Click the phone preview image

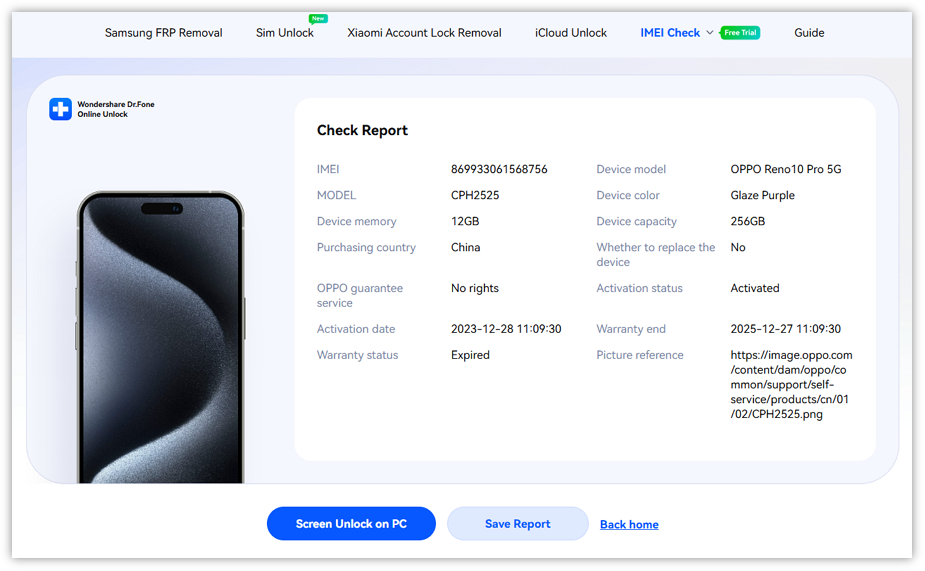[x=160, y=337]
